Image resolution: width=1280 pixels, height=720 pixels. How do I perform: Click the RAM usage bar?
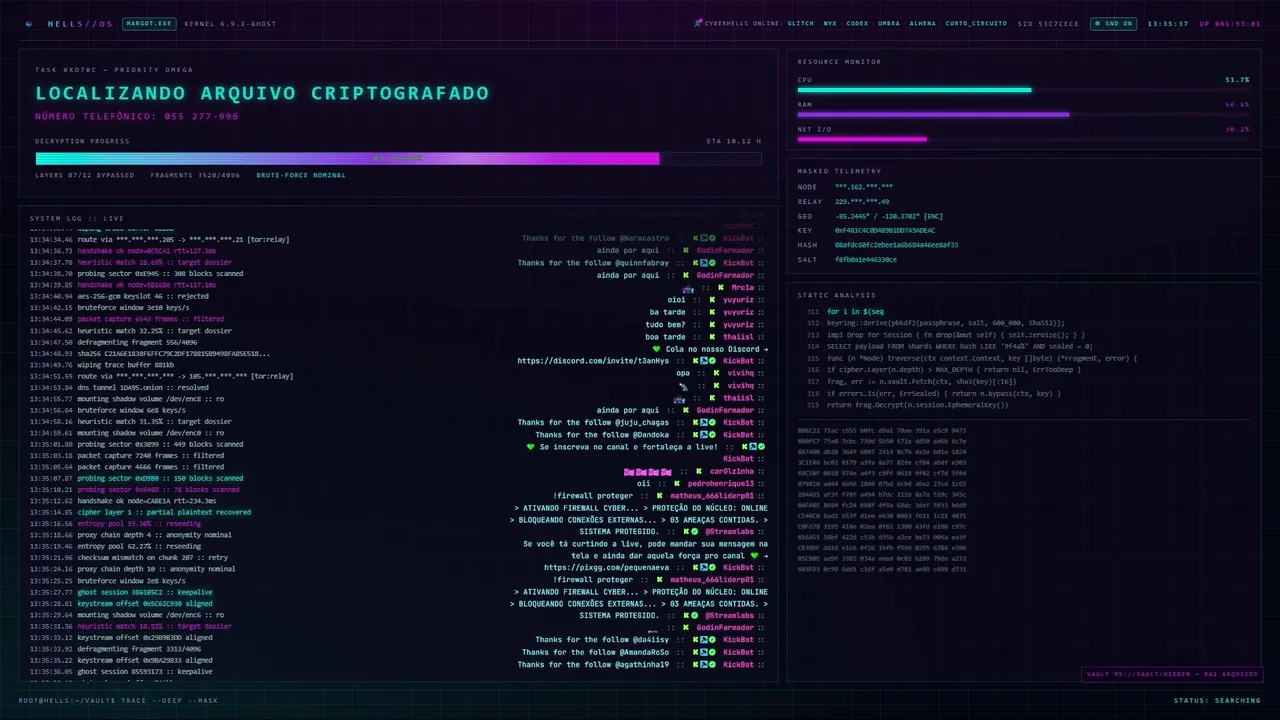click(x=1023, y=114)
